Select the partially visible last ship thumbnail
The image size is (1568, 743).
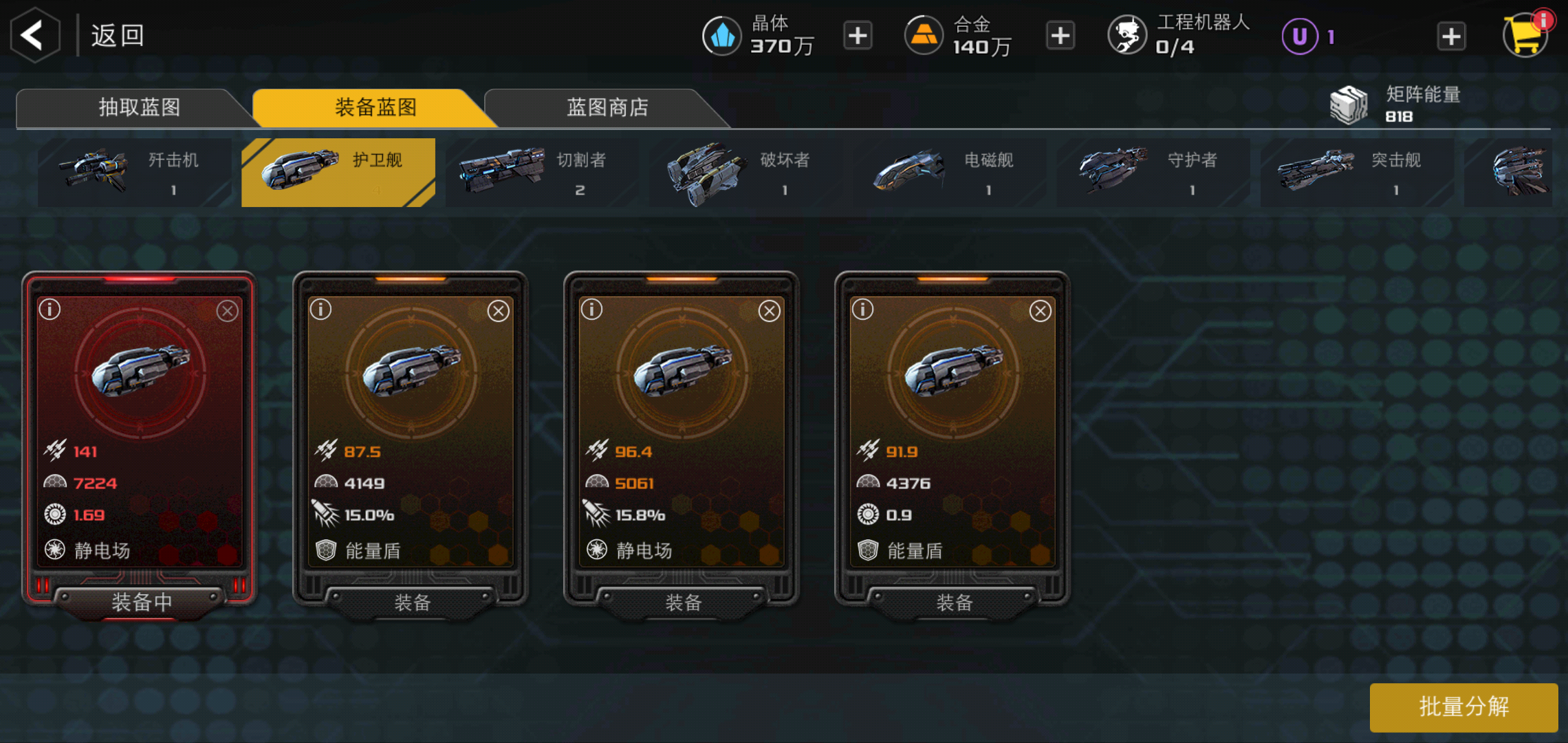(1508, 172)
